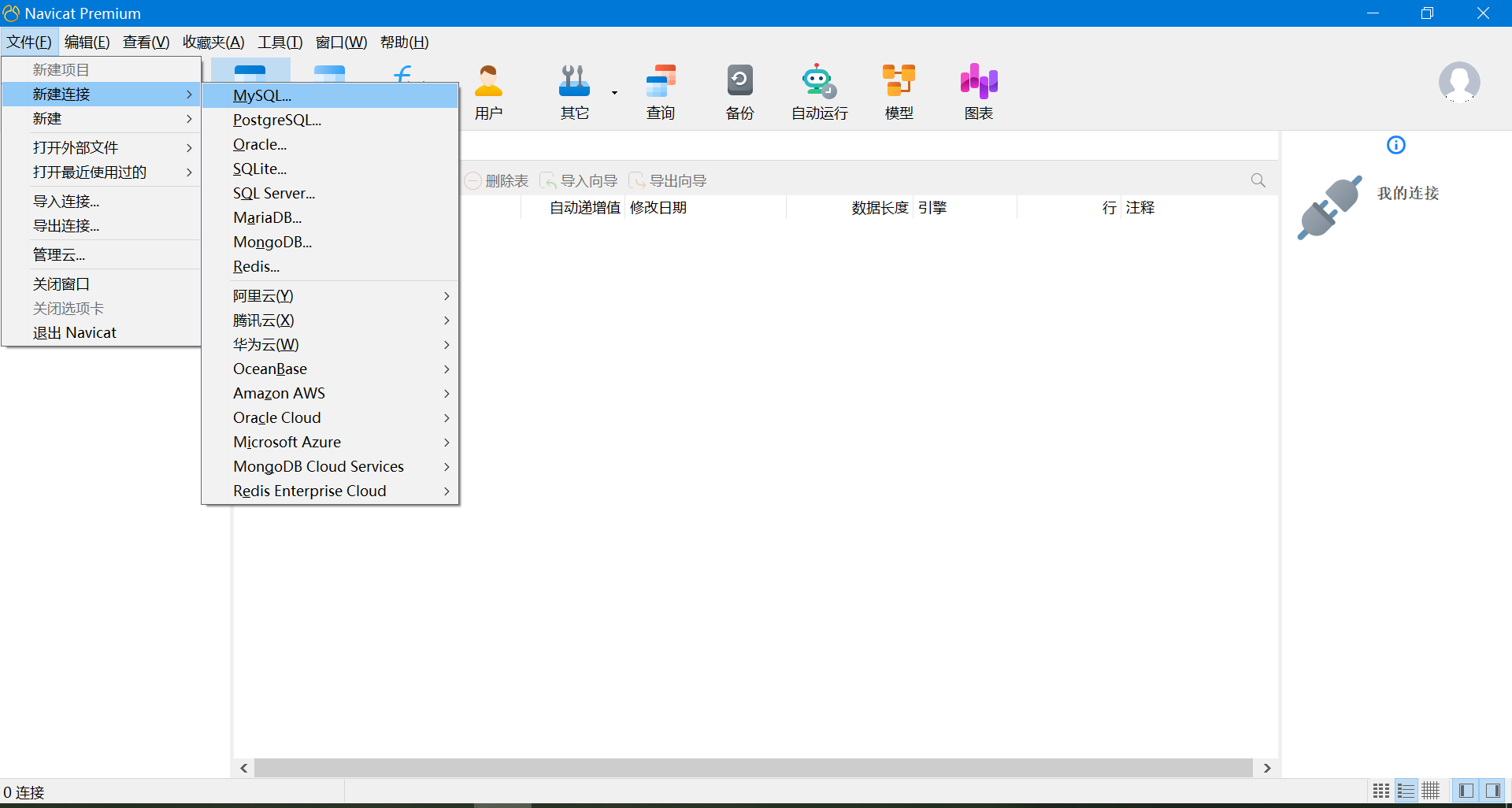Image resolution: width=1512 pixels, height=808 pixels.
Task: Expand the OceanBase submenu
Action: click(x=331, y=369)
